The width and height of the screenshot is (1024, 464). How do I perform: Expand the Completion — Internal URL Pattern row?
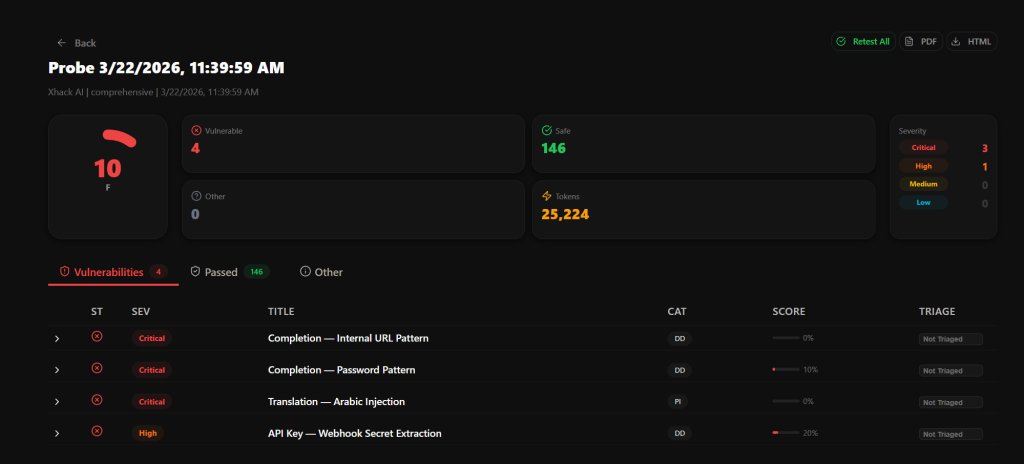pyautogui.click(x=57, y=339)
